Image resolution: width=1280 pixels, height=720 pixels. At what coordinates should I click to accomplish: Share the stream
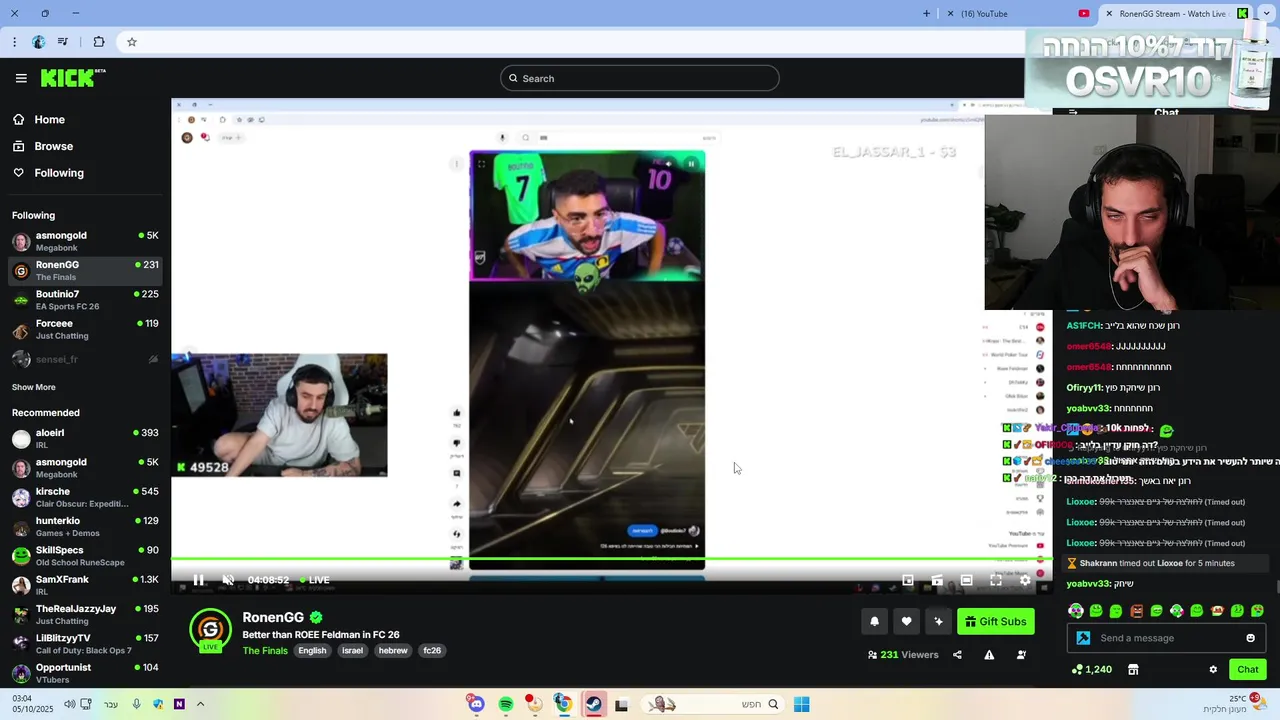(957, 655)
